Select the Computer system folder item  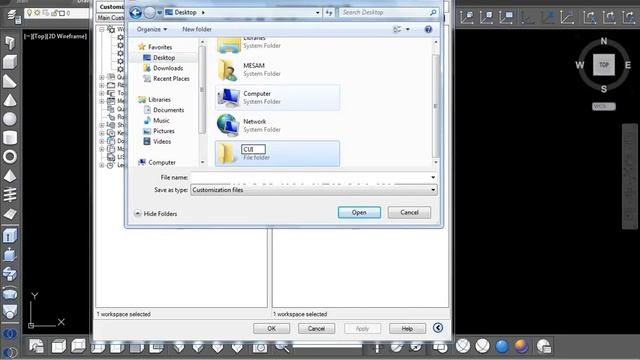(x=278, y=98)
